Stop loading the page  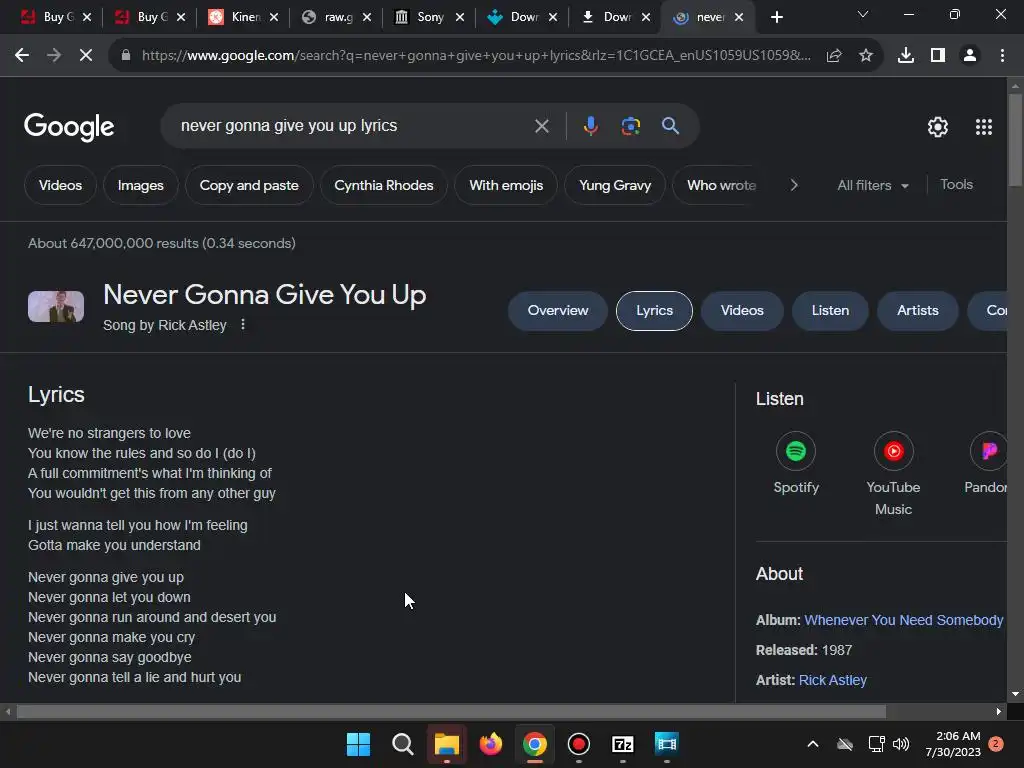pyautogui.click(x=86, y=56)
